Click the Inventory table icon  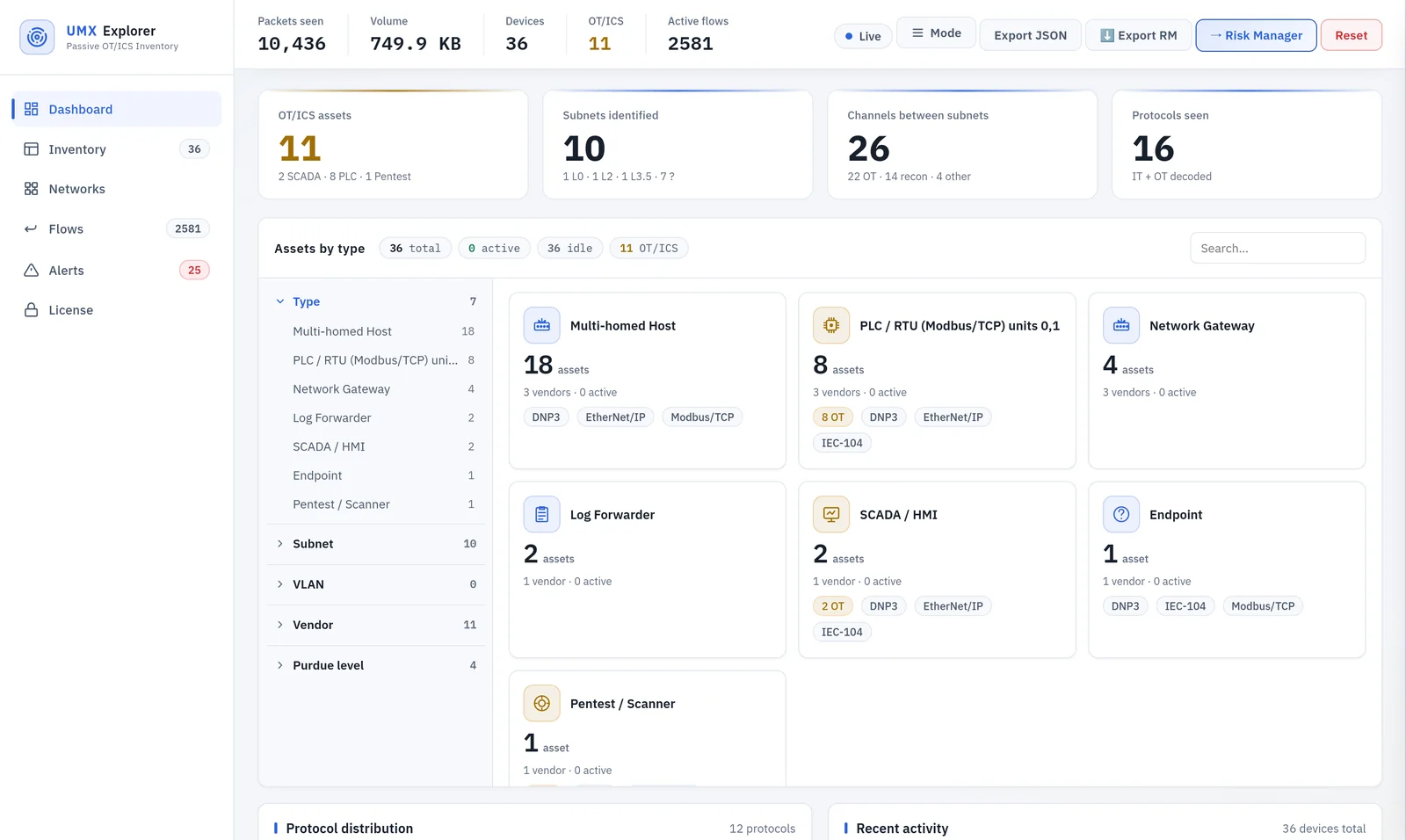pos(32,149)
